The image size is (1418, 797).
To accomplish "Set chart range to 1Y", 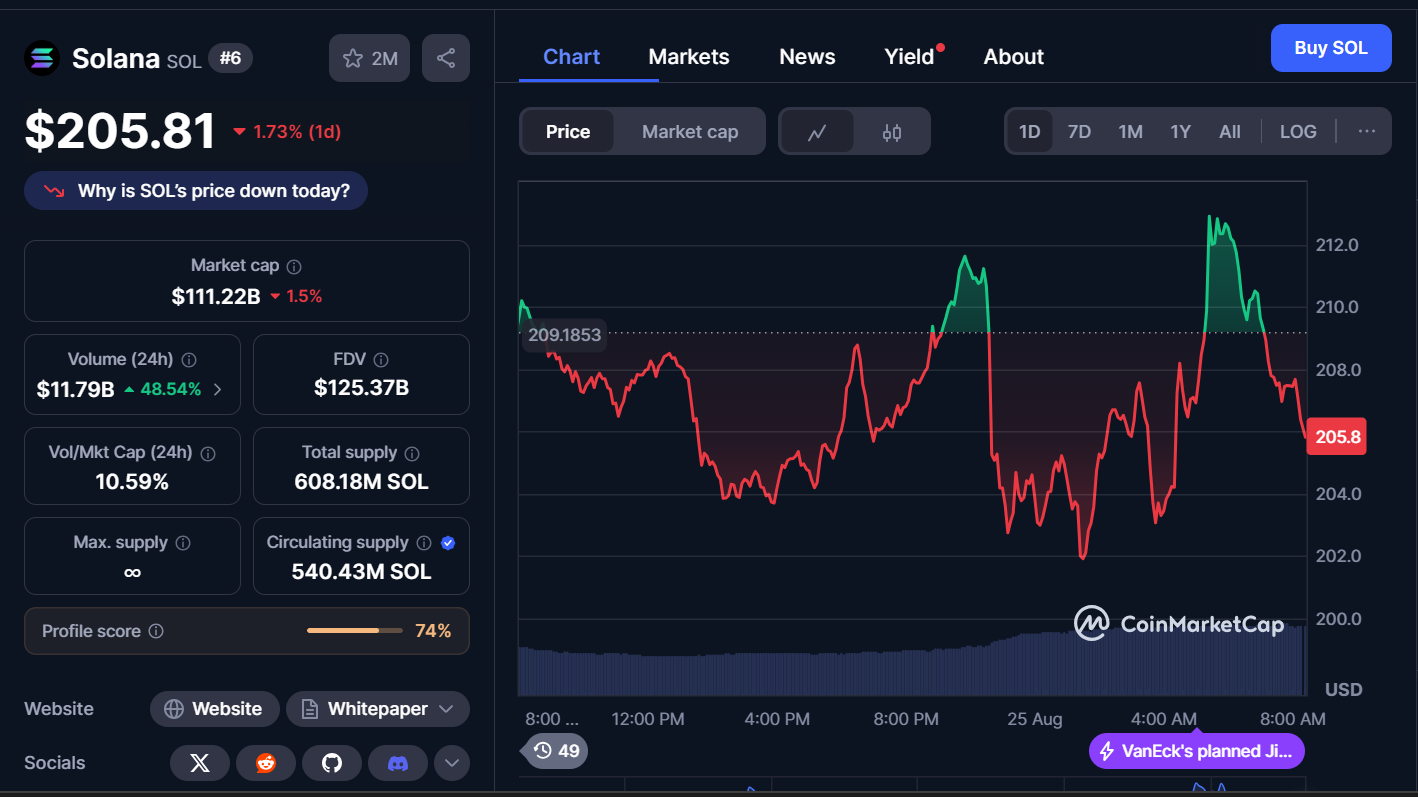I will pyautogui.click(x=1181, y=132).
